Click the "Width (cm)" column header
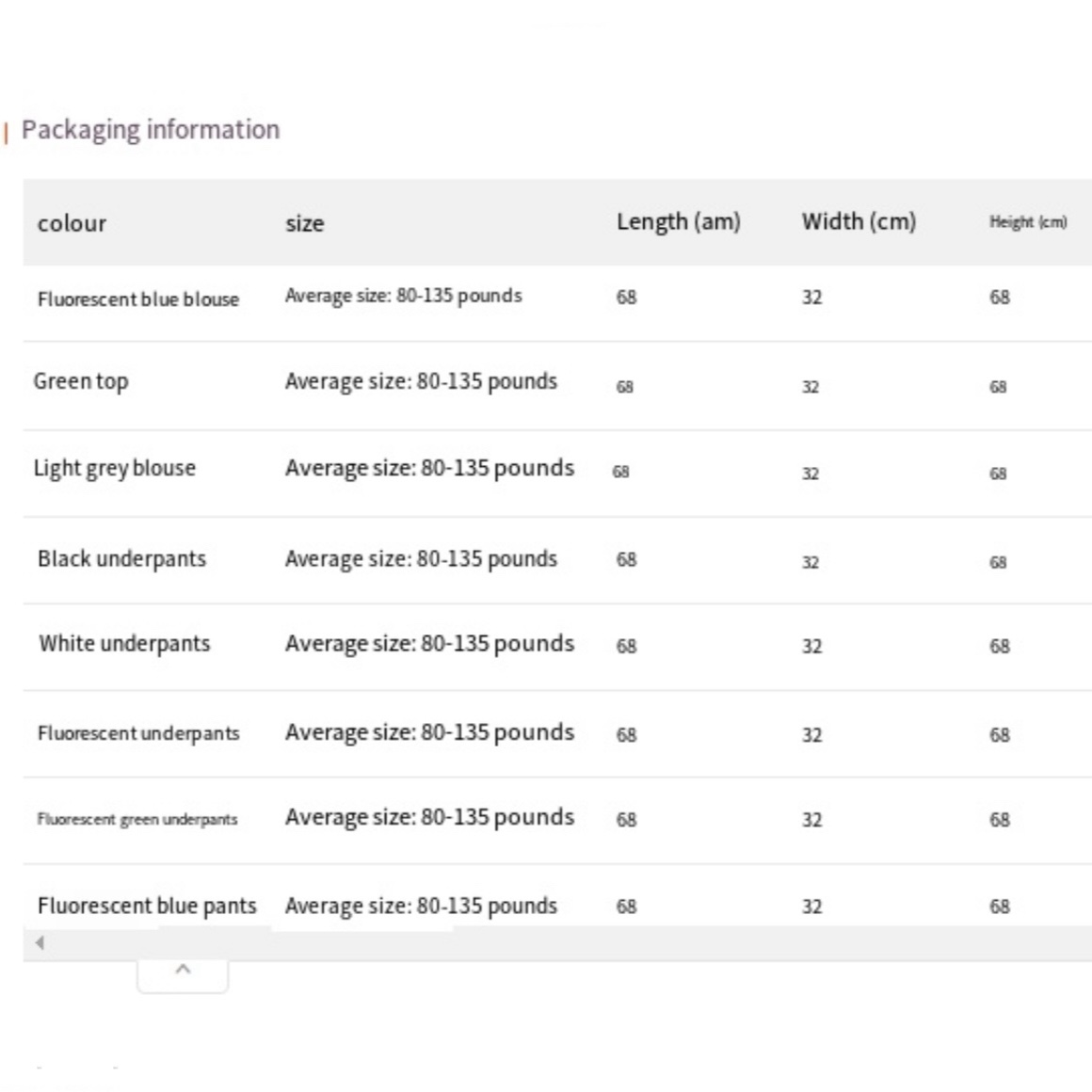 point(858,221)
